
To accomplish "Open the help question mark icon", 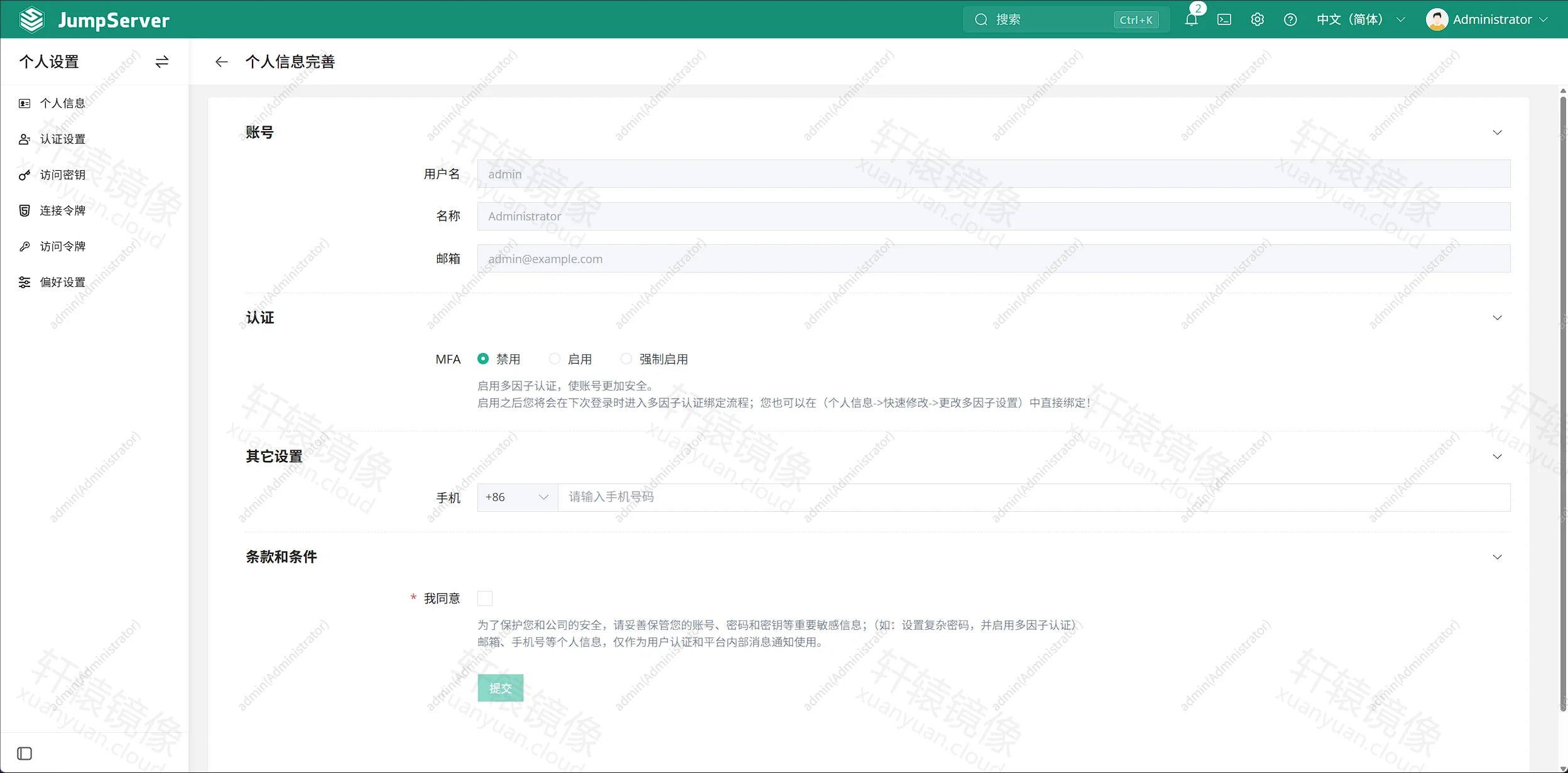I will [1290, 19].
